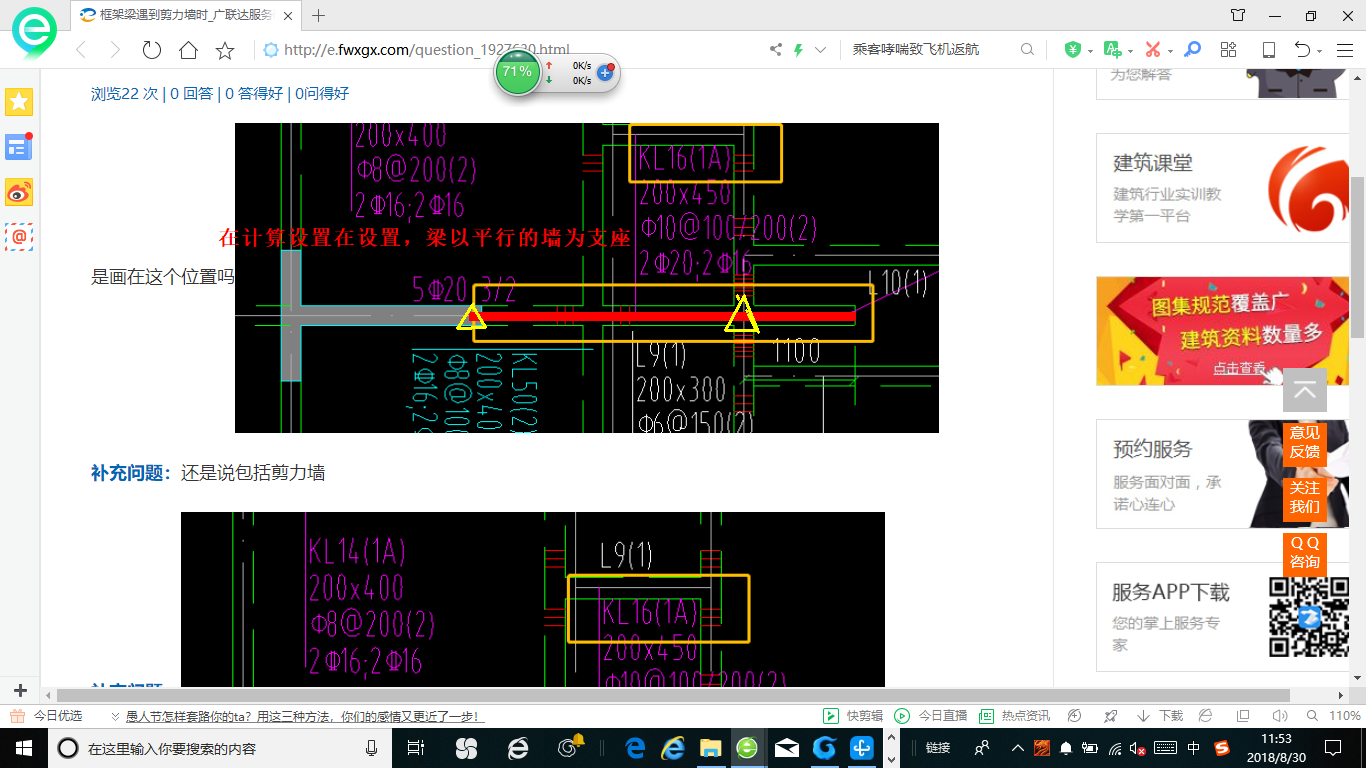Screen dimensions: 1366x768
Task: Reload the current page
Action: point(151,50)
